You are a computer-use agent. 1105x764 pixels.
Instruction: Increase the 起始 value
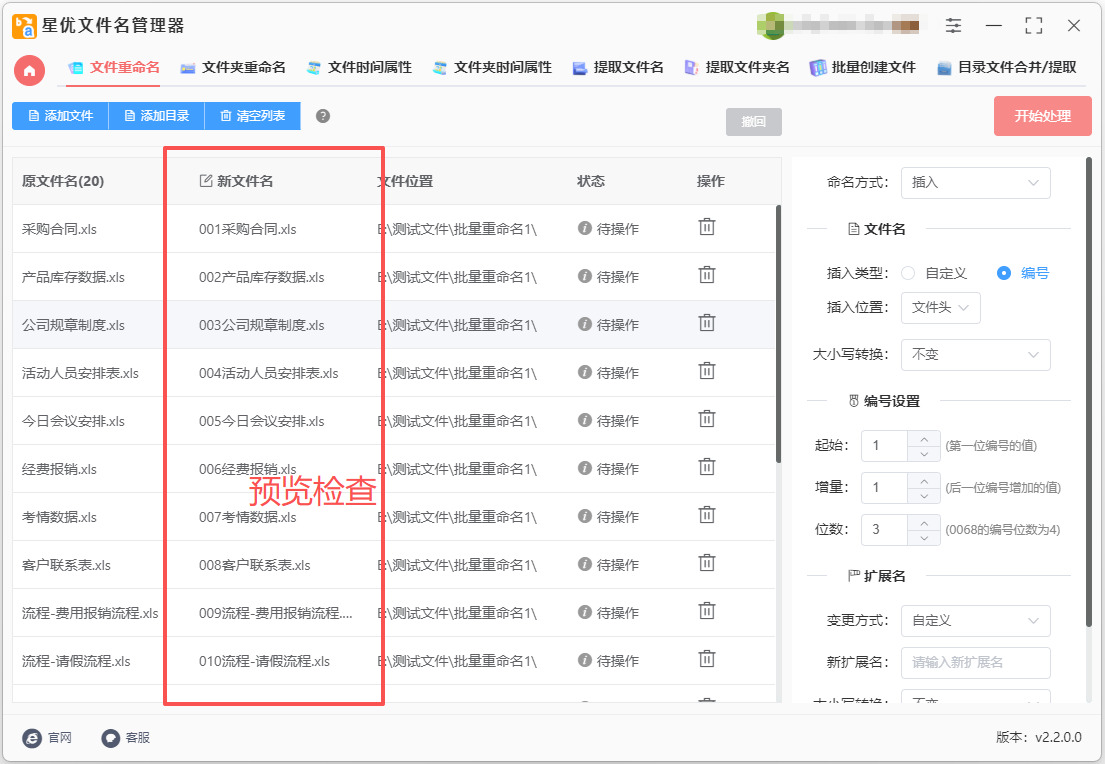(924, 438)
